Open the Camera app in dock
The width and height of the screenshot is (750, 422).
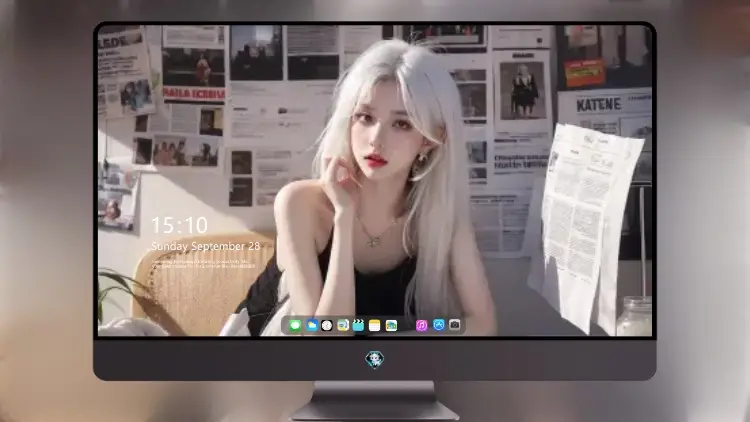[x=455, y=325]
